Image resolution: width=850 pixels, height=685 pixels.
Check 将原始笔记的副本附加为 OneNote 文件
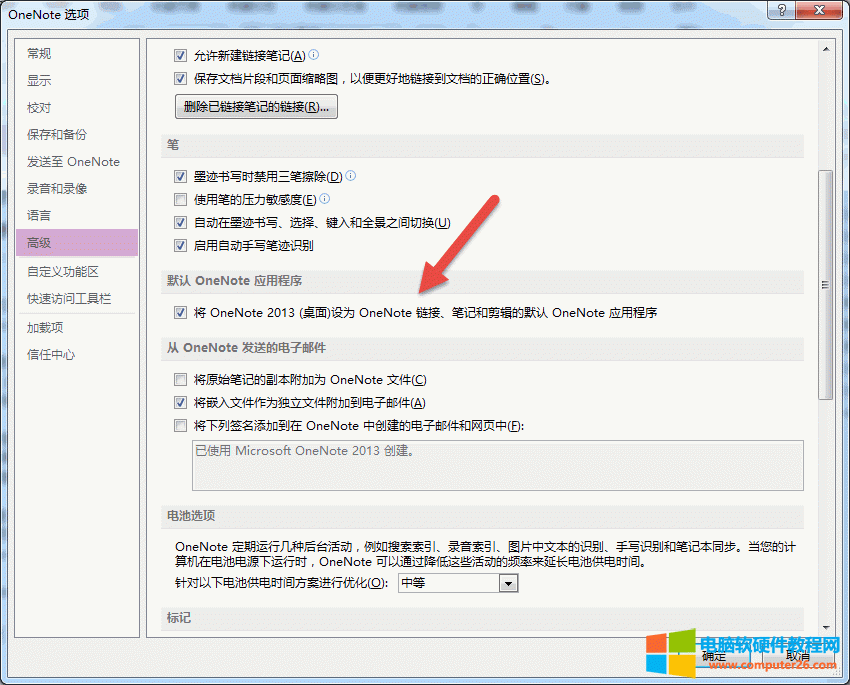(x=181, y=380)
